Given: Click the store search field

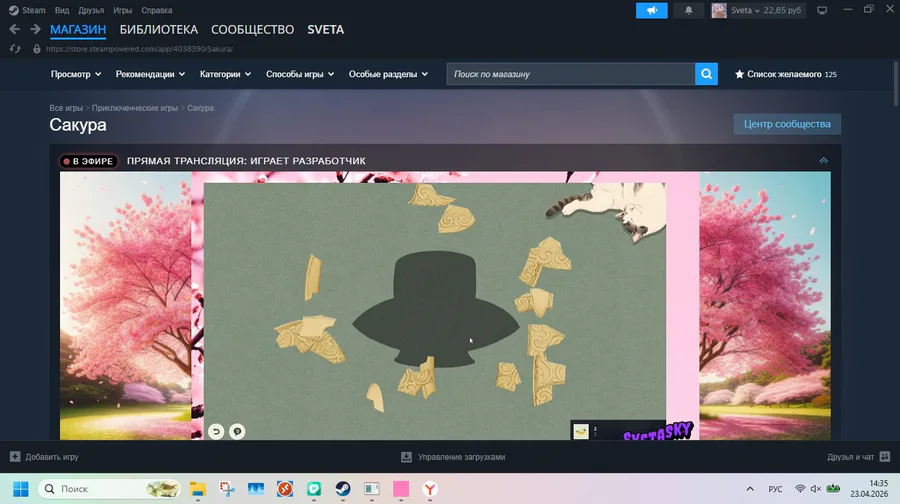Looking at the screenshot, I should coord(571,74).
